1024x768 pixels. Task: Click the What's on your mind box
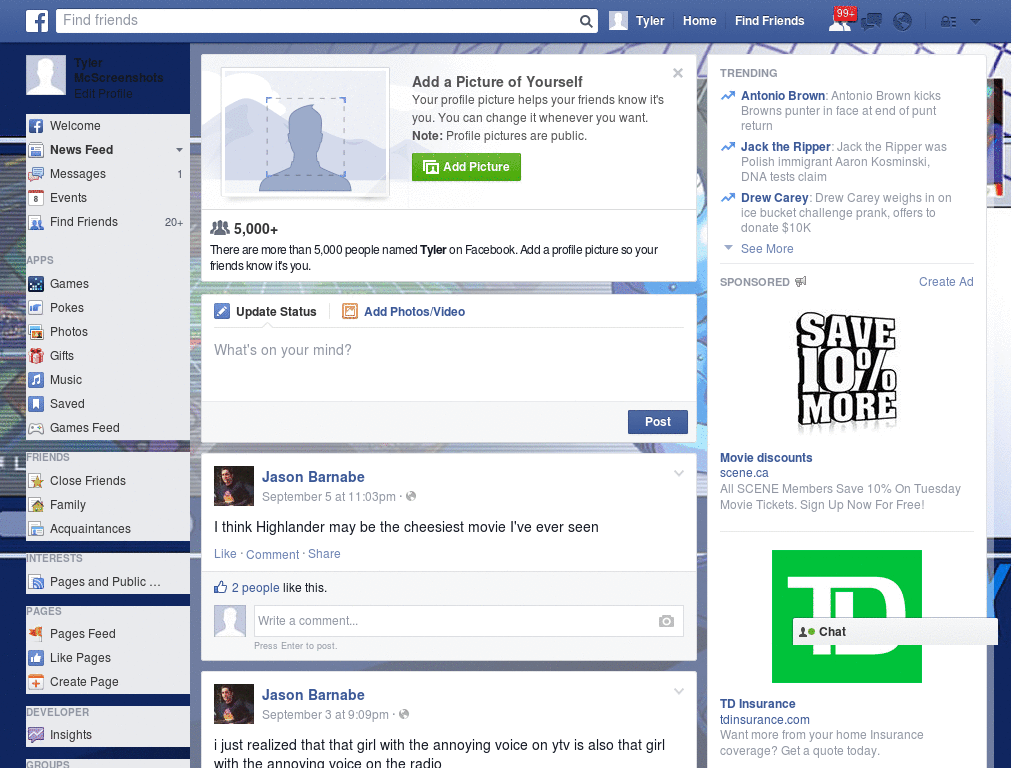coord(449,364)
